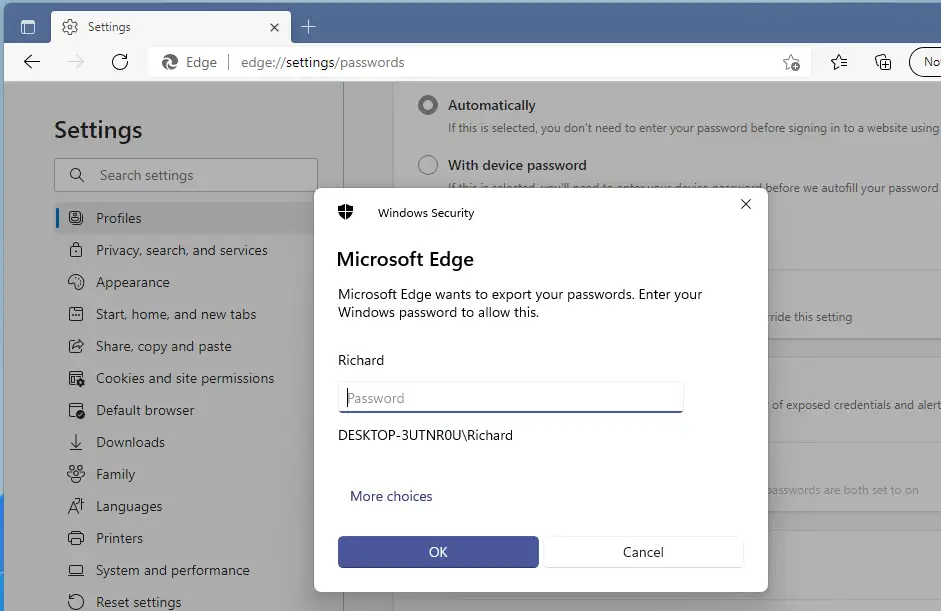Screen dimensions: 941x611
Task: Click the tab actions menu icon
Action: [x=28, y=27]
